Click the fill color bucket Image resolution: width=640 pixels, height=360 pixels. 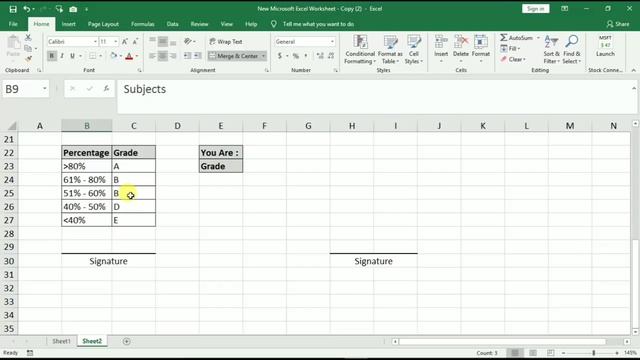(114, 56)
